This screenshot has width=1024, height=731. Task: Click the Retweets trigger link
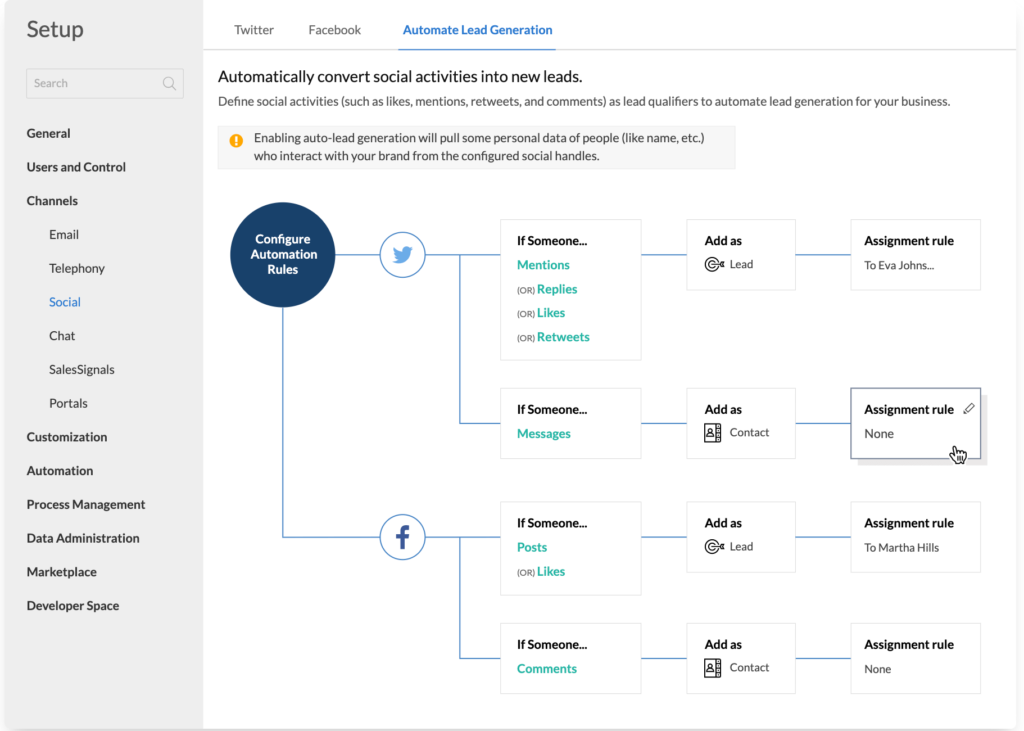pos(563,337)
